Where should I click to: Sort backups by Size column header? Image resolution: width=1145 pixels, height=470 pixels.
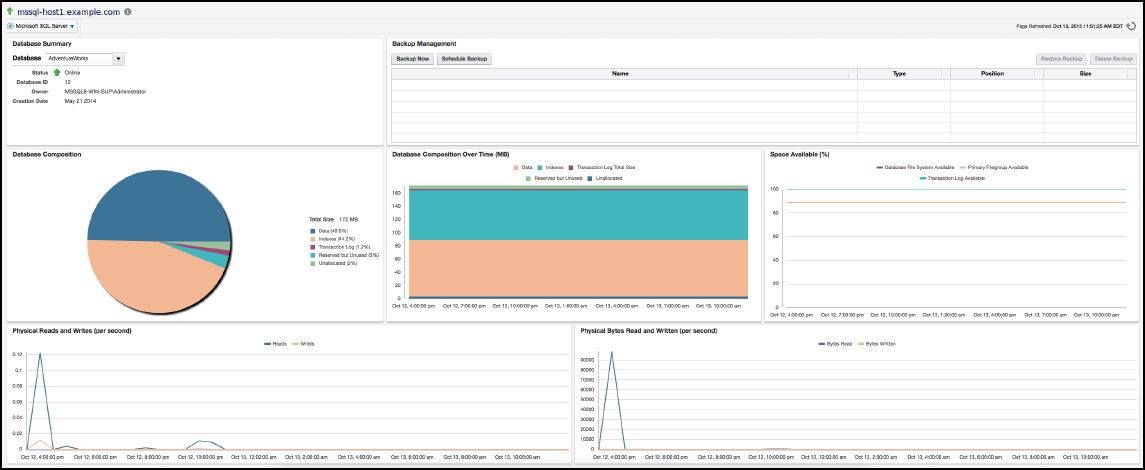1086,74
